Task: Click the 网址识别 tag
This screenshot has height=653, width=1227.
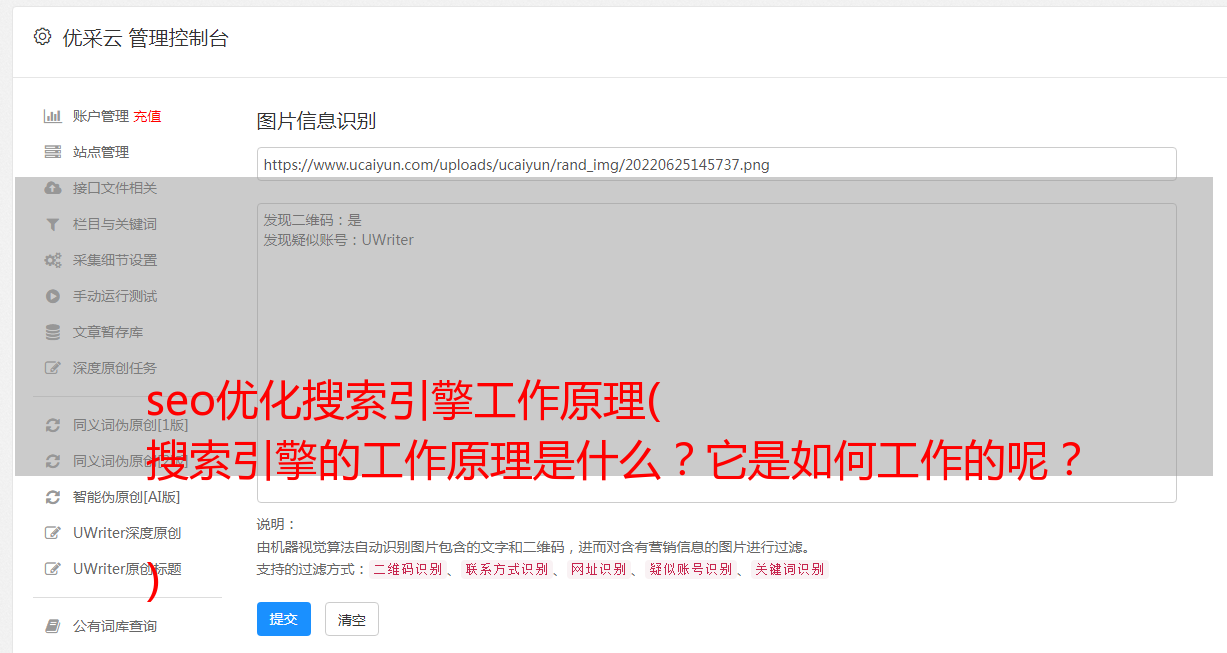Action: click(598, 569)
